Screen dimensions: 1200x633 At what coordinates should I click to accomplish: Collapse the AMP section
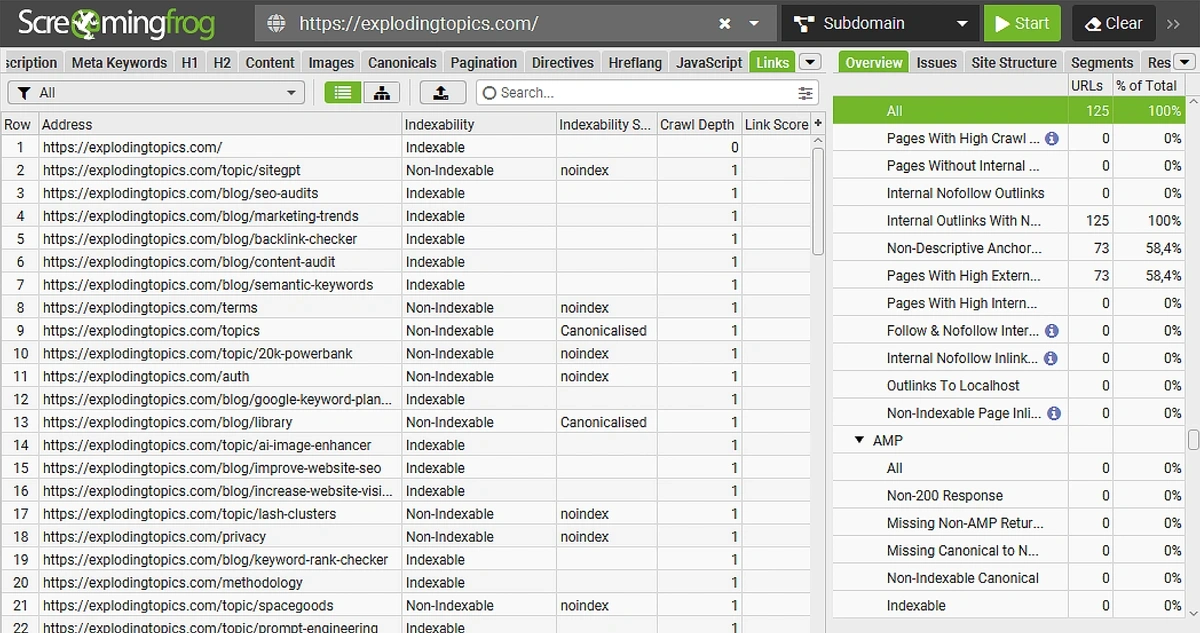point(858,440)
